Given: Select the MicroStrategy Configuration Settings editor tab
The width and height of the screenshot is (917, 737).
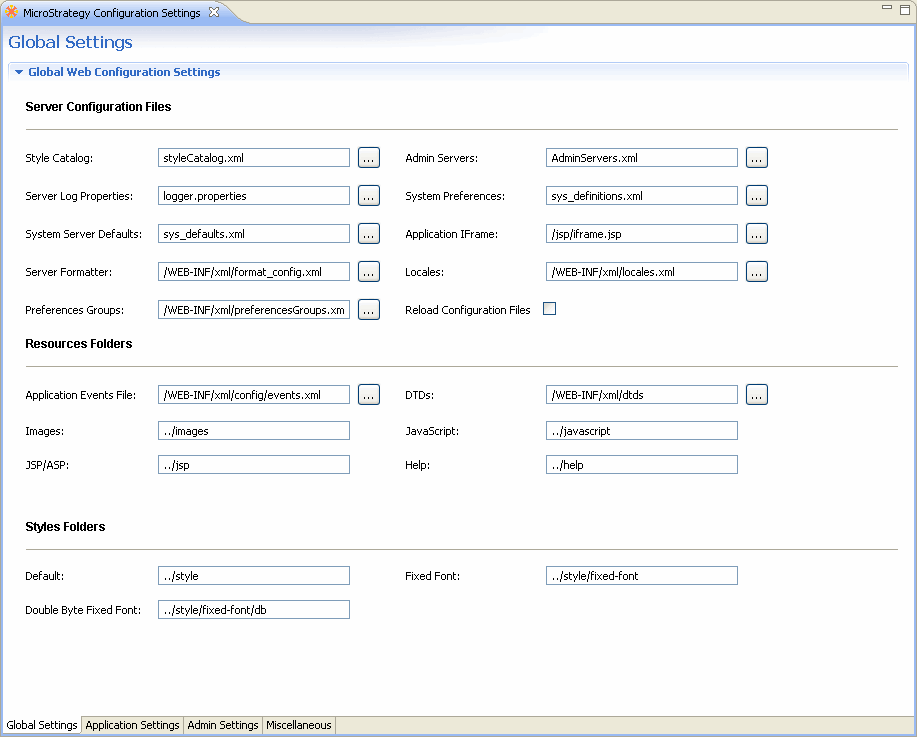Looking at the screenshot, I should (112, 12).
